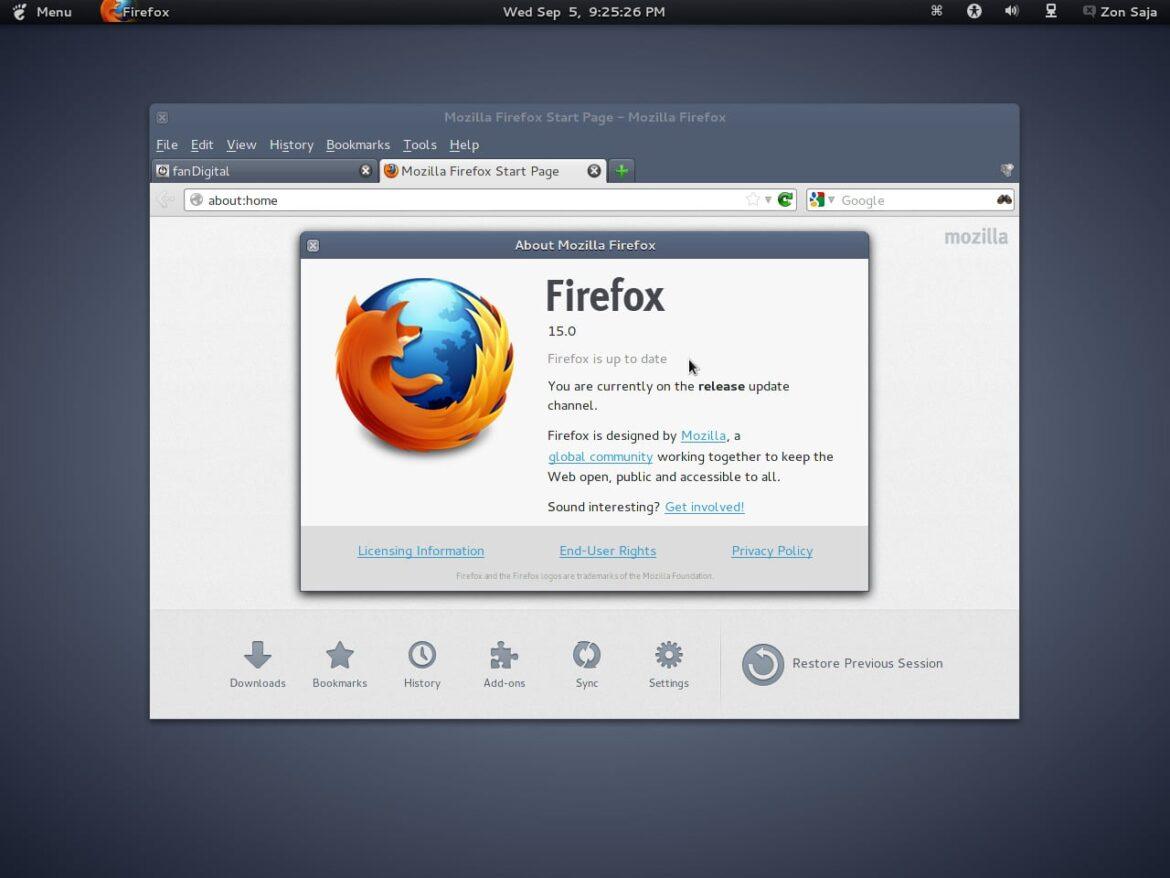Open the location bar dropdown arrow

[x=768, y=199]
